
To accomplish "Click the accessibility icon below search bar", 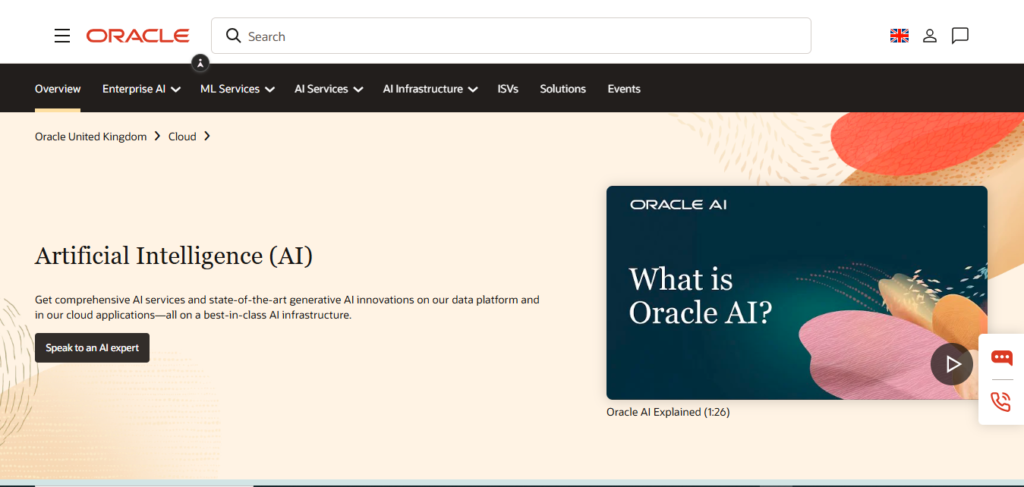I will click(x=200, y=63).
